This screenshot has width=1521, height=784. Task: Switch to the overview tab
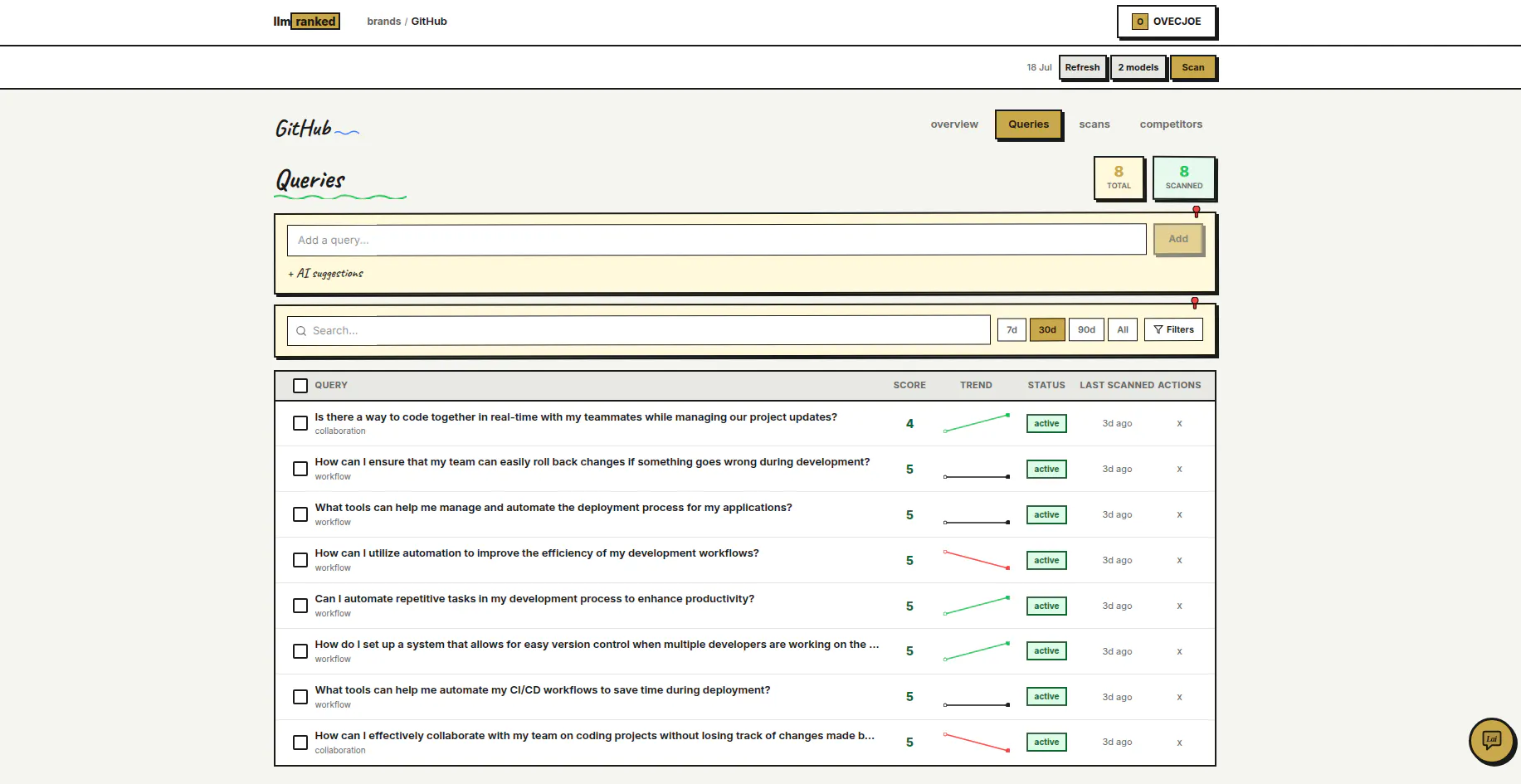pyautogui.click(x=954, y=124)
